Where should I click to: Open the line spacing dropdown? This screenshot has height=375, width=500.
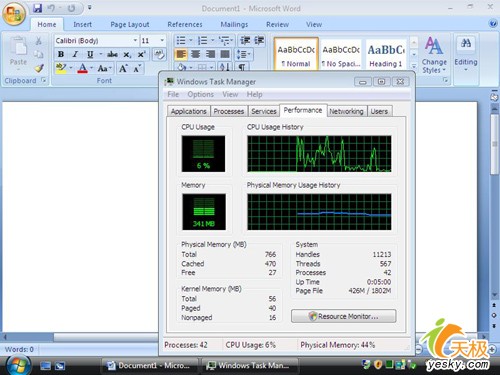244,54
